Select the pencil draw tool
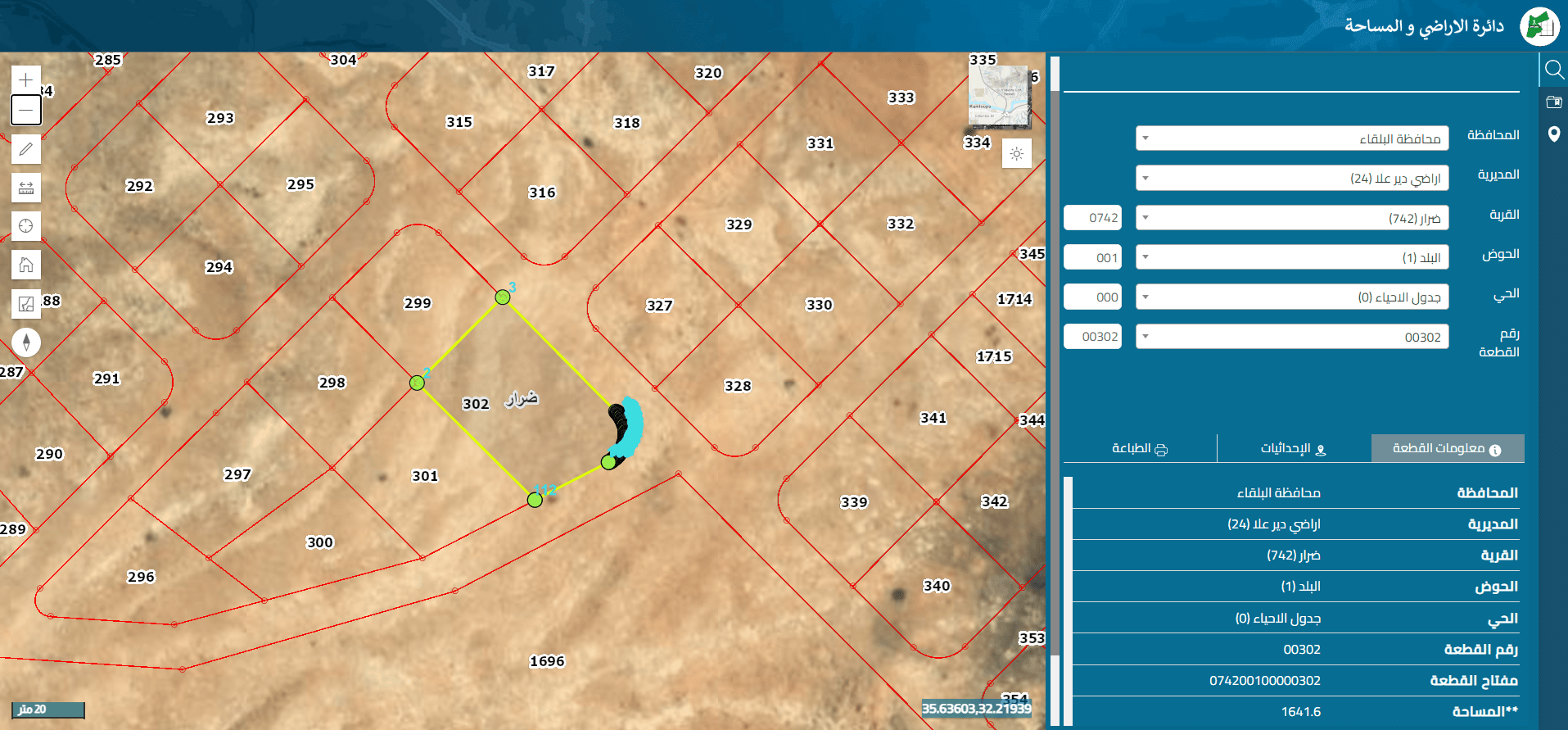This screenshot has height=730, width=1568. click(26, 149)
